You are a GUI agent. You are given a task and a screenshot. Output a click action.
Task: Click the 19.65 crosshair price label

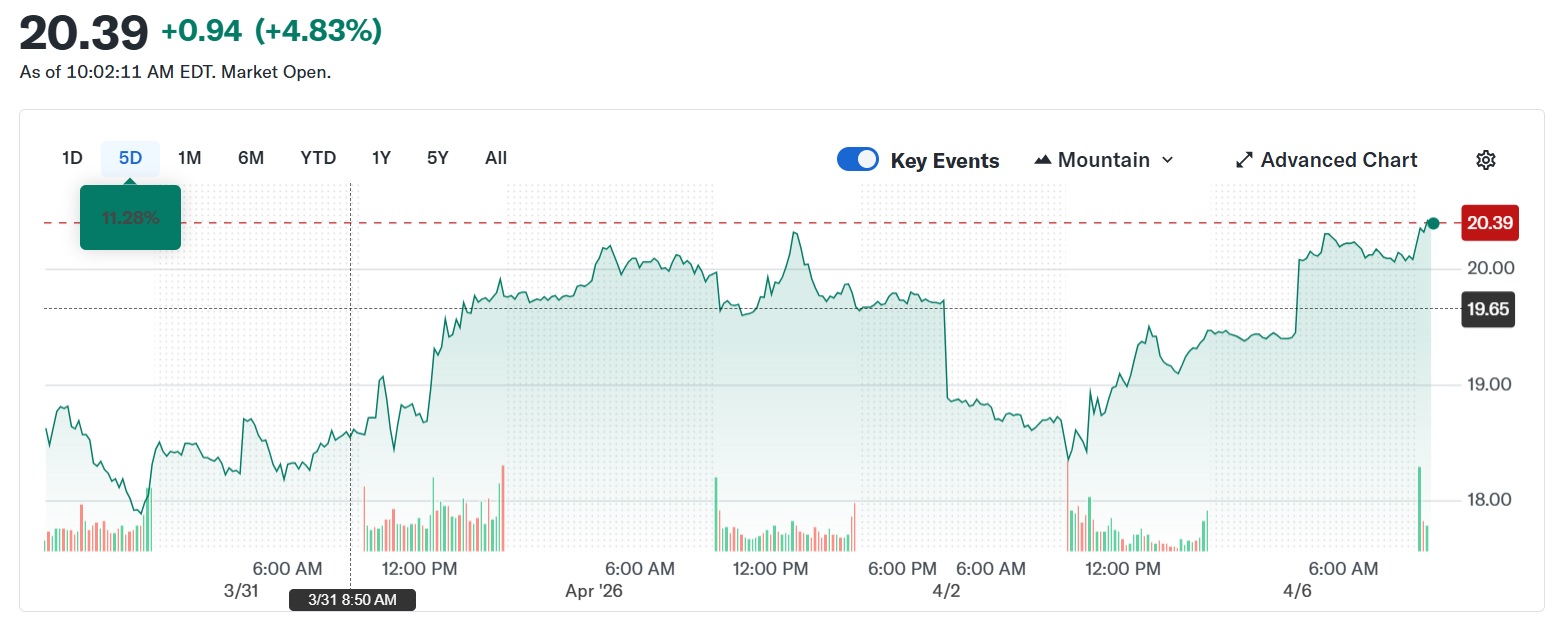(1487, 309)
